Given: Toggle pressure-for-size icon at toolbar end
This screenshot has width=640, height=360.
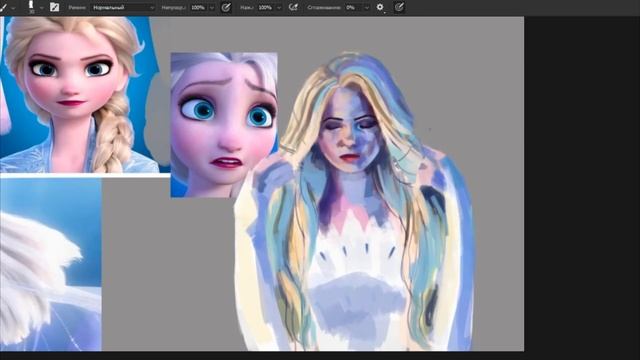Looking at the screenshot, I should 399,7.
